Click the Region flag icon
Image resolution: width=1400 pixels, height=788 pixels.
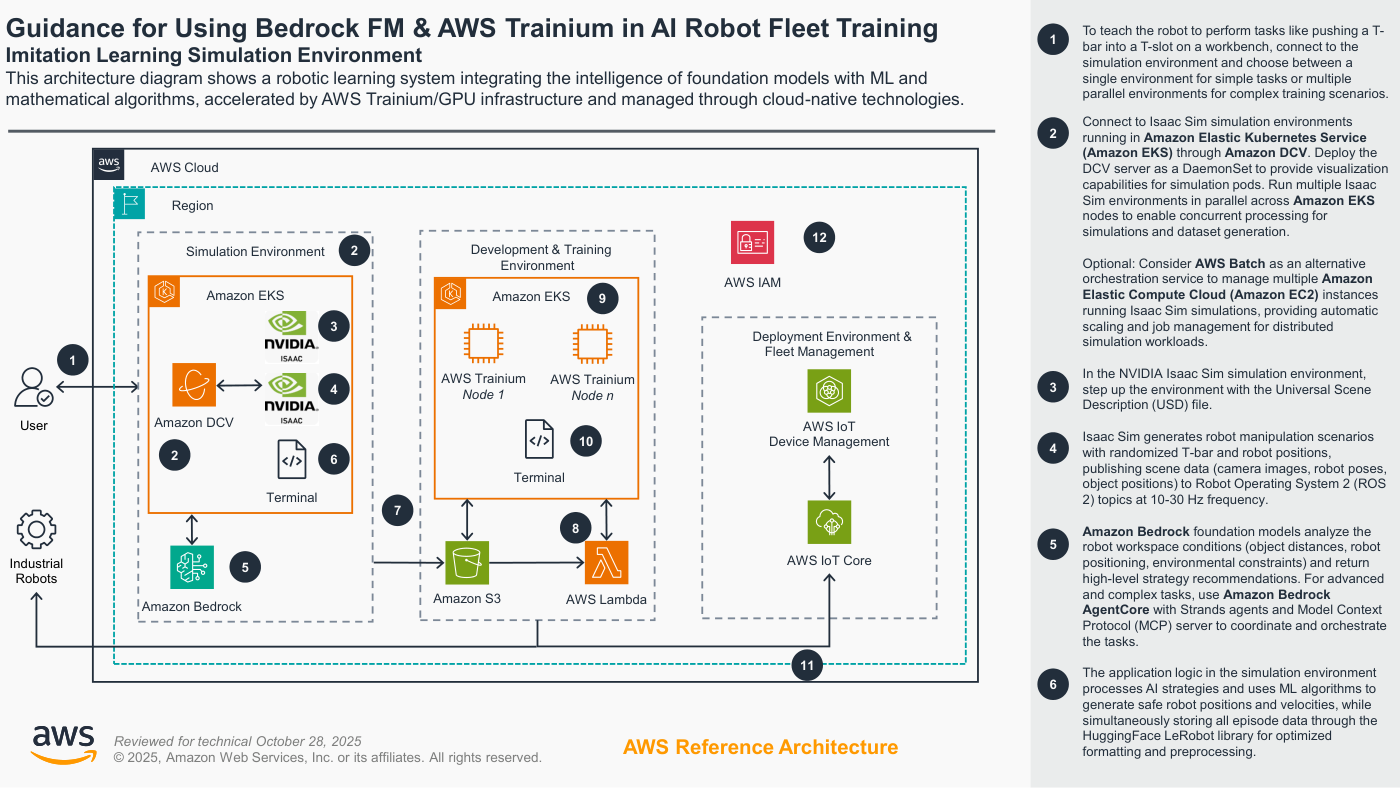pyautogui.click(x=130, y=204)
